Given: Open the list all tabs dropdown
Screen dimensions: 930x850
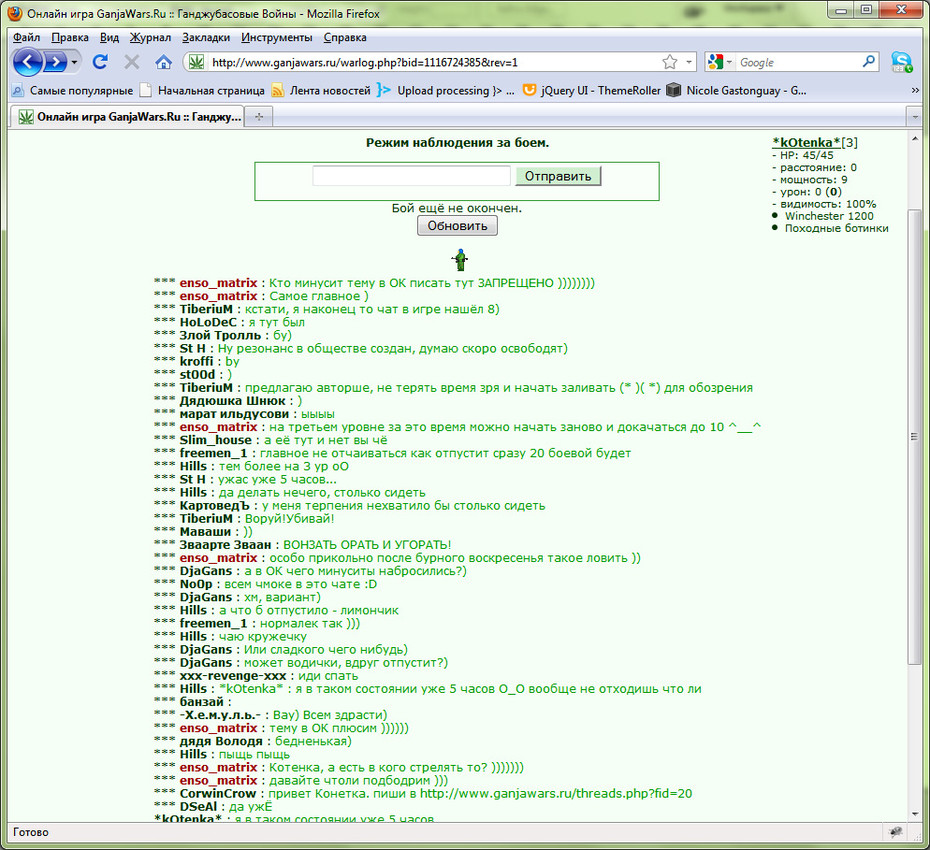Looking at the screenshot, I should (915, 117).
